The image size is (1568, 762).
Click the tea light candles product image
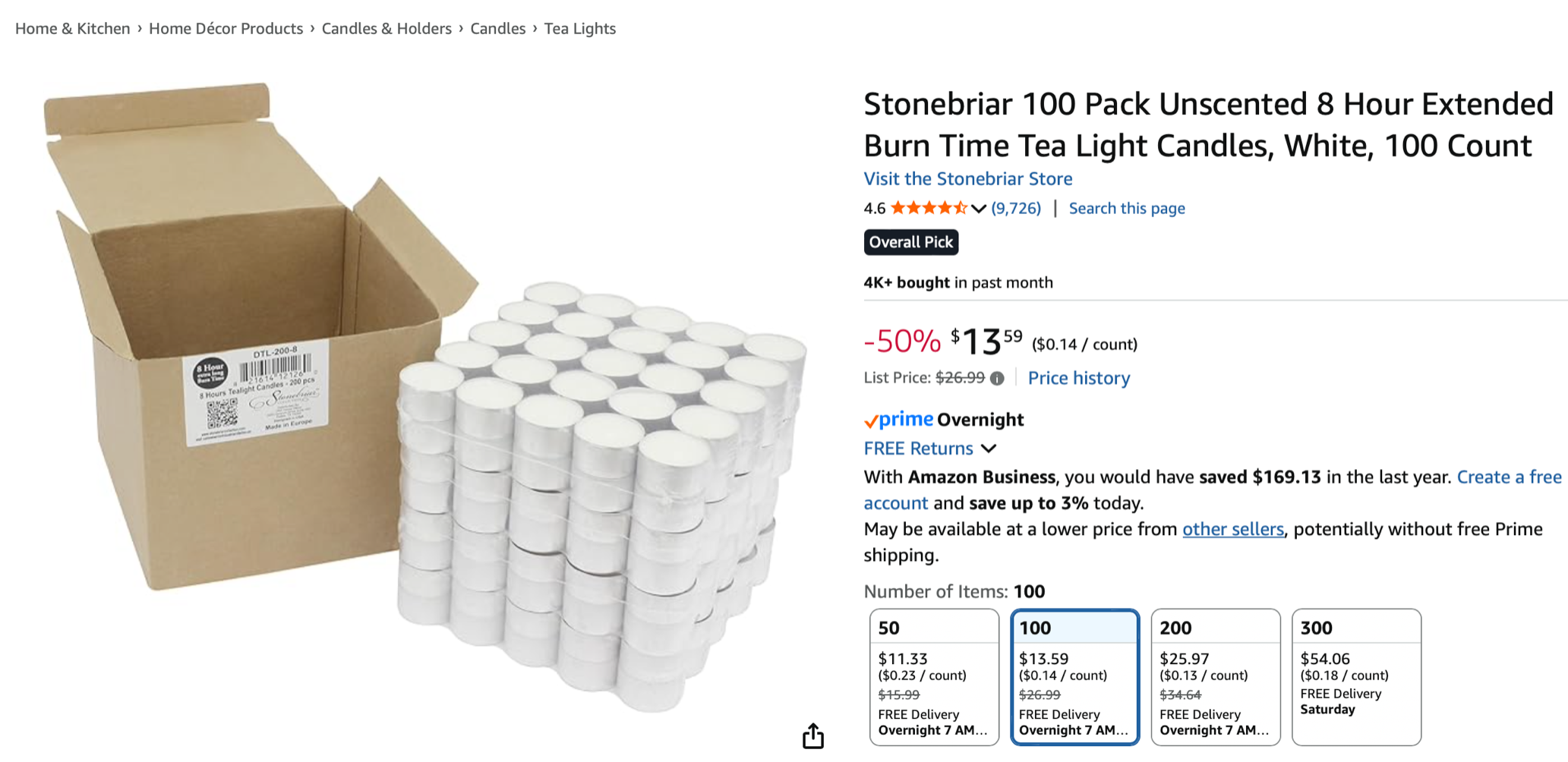[425, 395]
